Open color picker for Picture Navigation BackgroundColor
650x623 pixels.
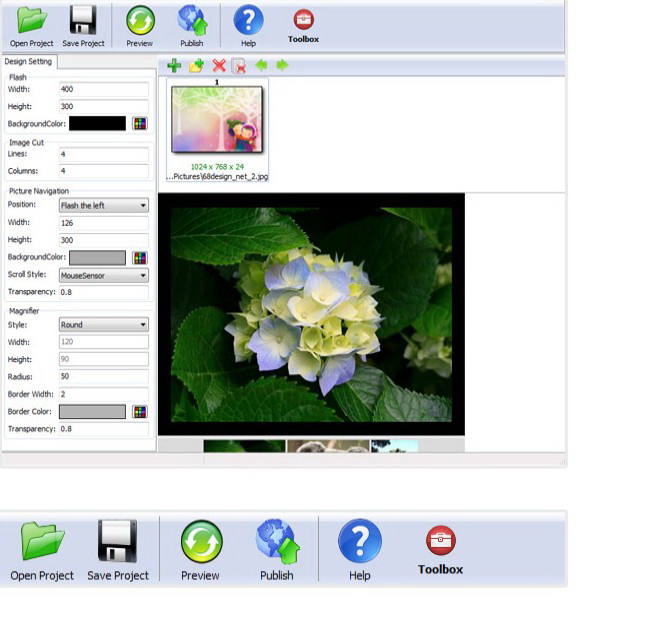click(x=140, y=258)
